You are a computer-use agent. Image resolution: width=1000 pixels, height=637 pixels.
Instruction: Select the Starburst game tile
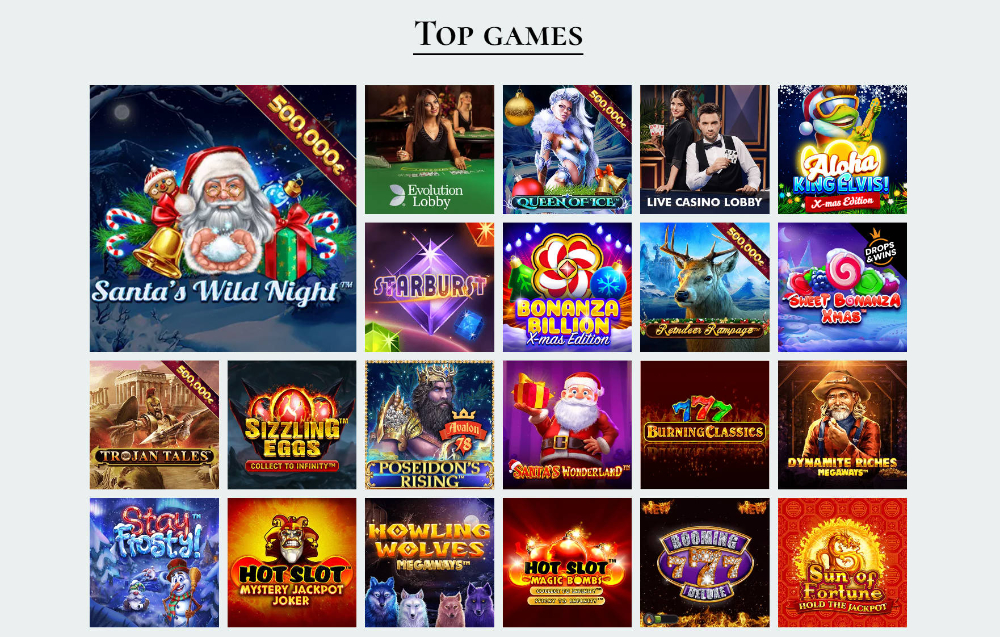429,287
